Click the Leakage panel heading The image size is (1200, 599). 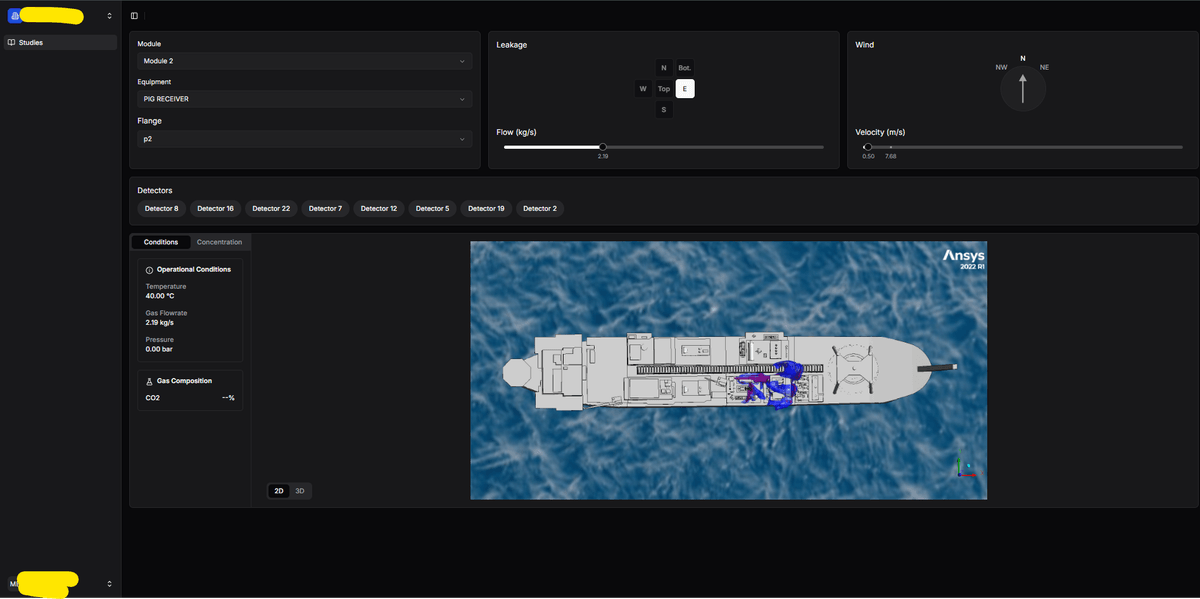click(512, 45)
